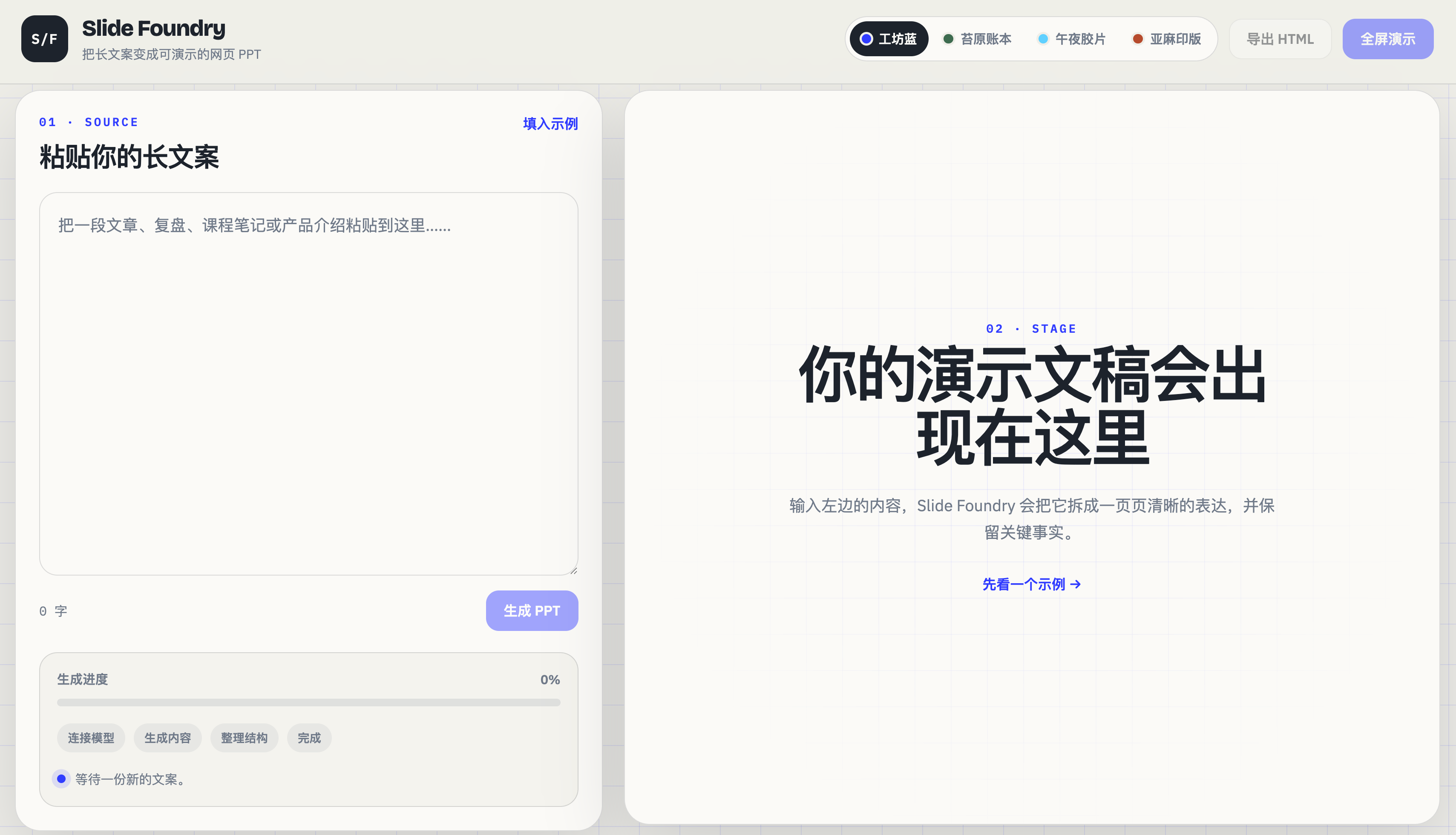
Task: Click the 完成 step chip
Action: pos(309,738)
